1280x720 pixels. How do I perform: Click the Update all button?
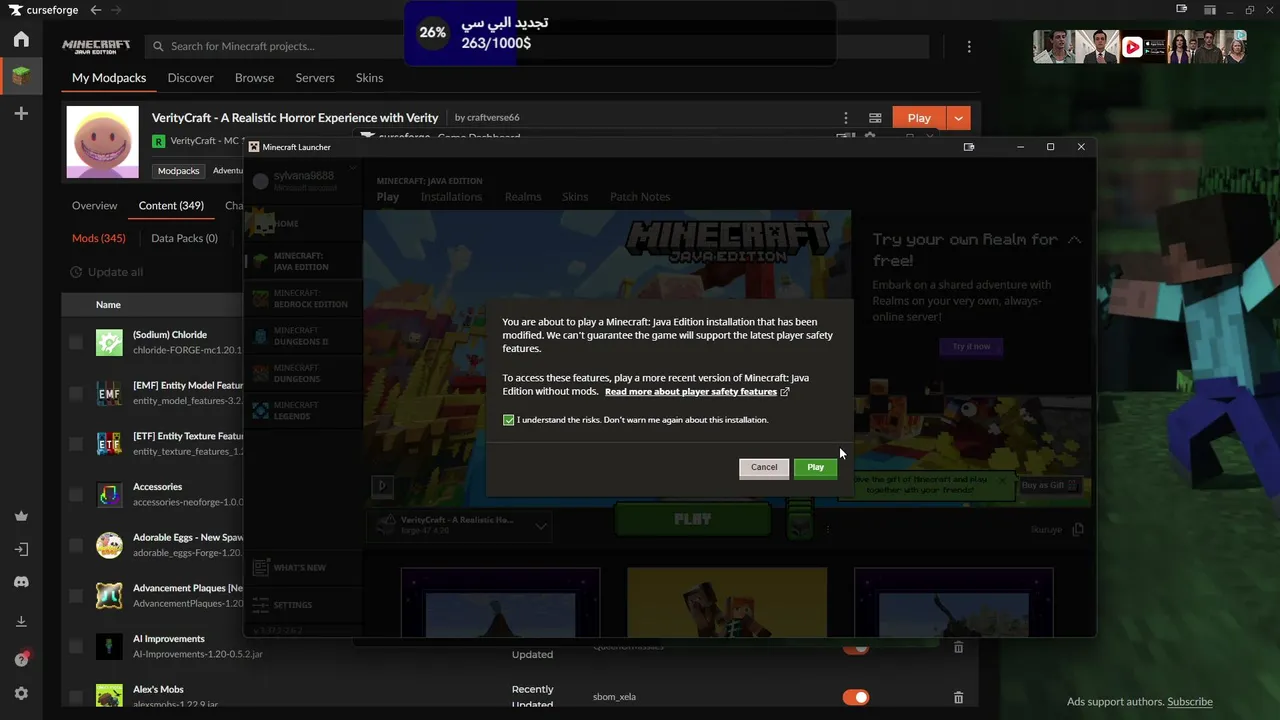(x=107, y=272)
